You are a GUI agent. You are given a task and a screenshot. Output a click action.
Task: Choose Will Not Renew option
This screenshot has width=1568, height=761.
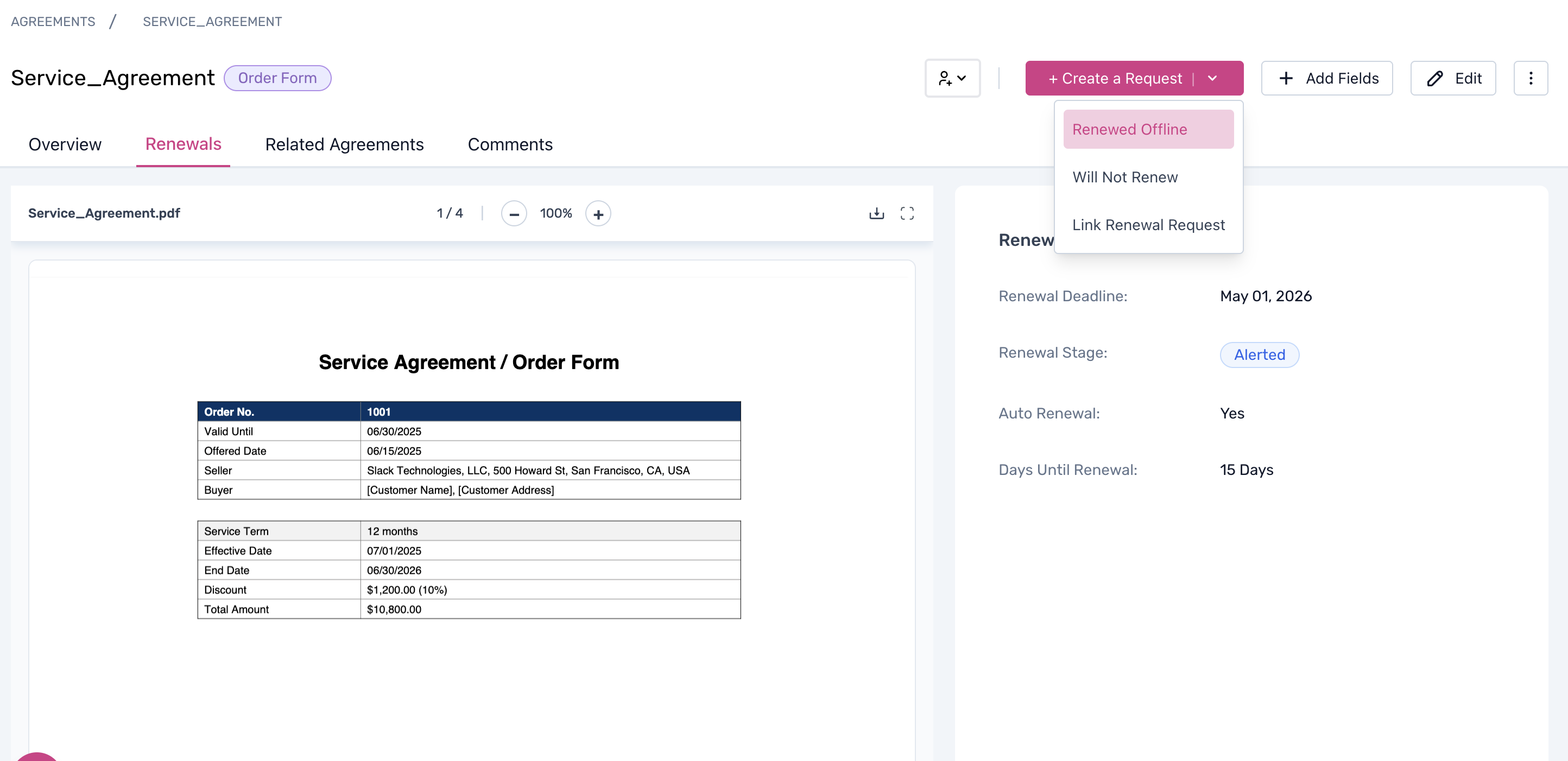[1124, 177]
